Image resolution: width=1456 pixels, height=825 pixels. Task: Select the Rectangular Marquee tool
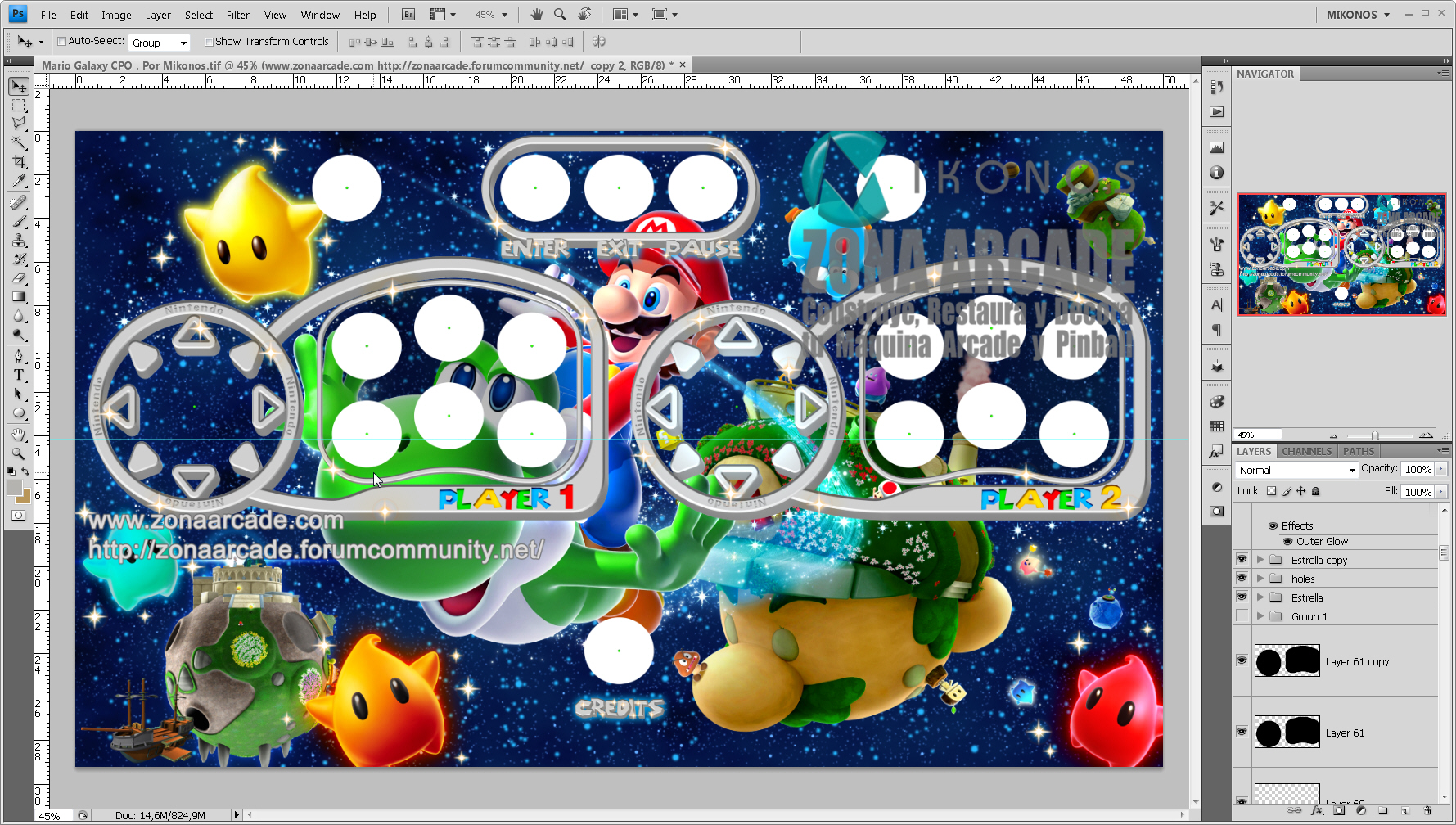19,105
